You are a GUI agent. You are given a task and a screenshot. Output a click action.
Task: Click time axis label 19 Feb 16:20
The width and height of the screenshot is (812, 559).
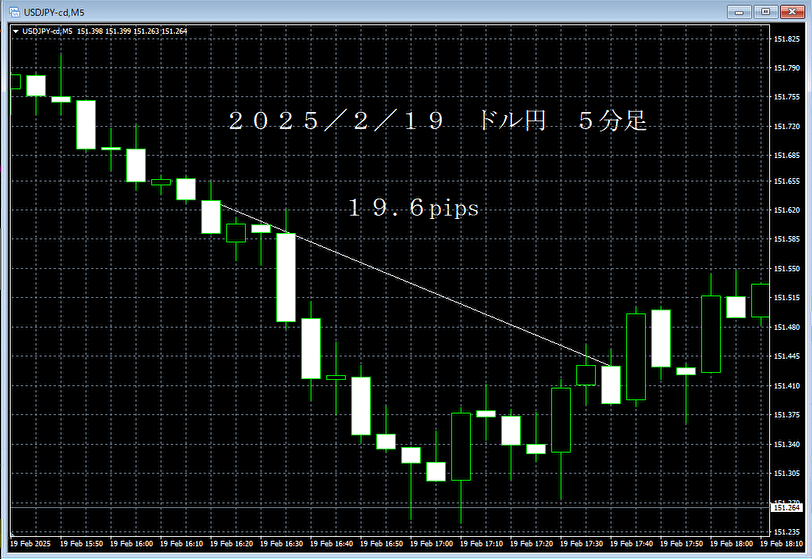click(x=231, y=543)
